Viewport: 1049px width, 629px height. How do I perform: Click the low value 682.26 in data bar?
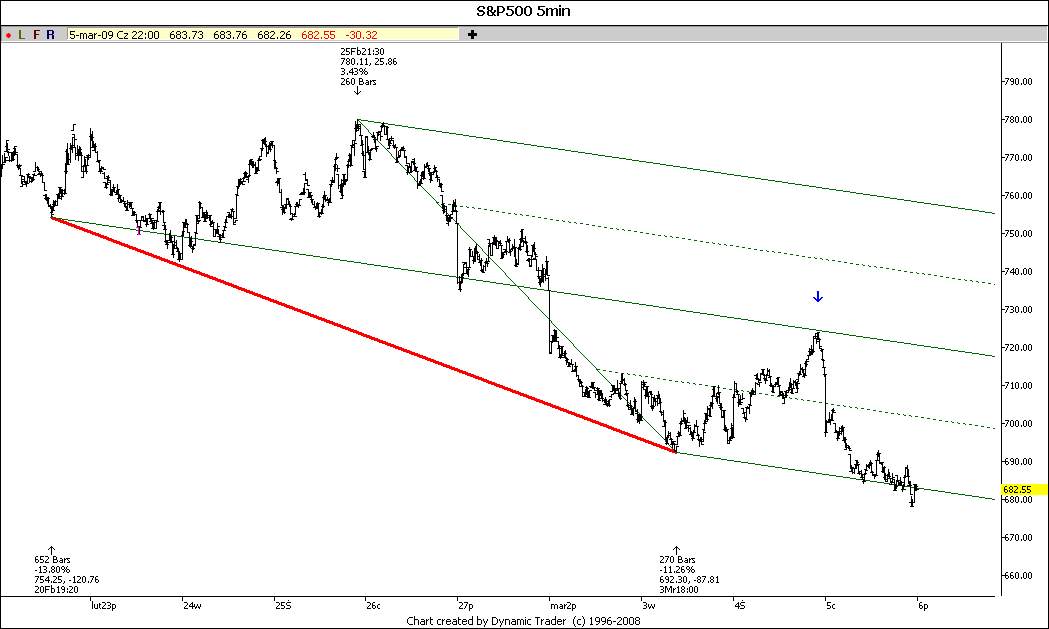pos(274,35)
